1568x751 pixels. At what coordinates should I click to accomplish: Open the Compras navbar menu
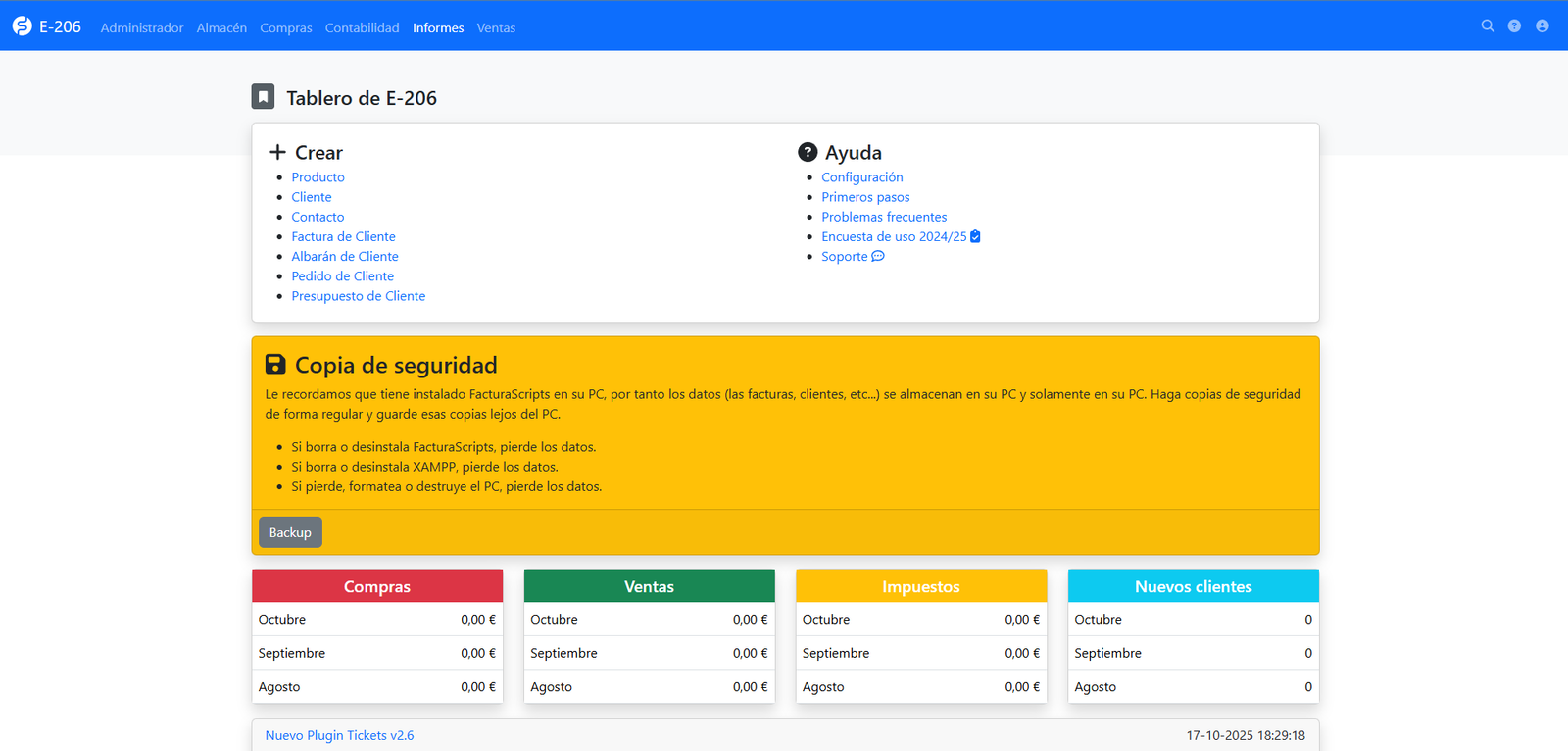coord(286,27)
